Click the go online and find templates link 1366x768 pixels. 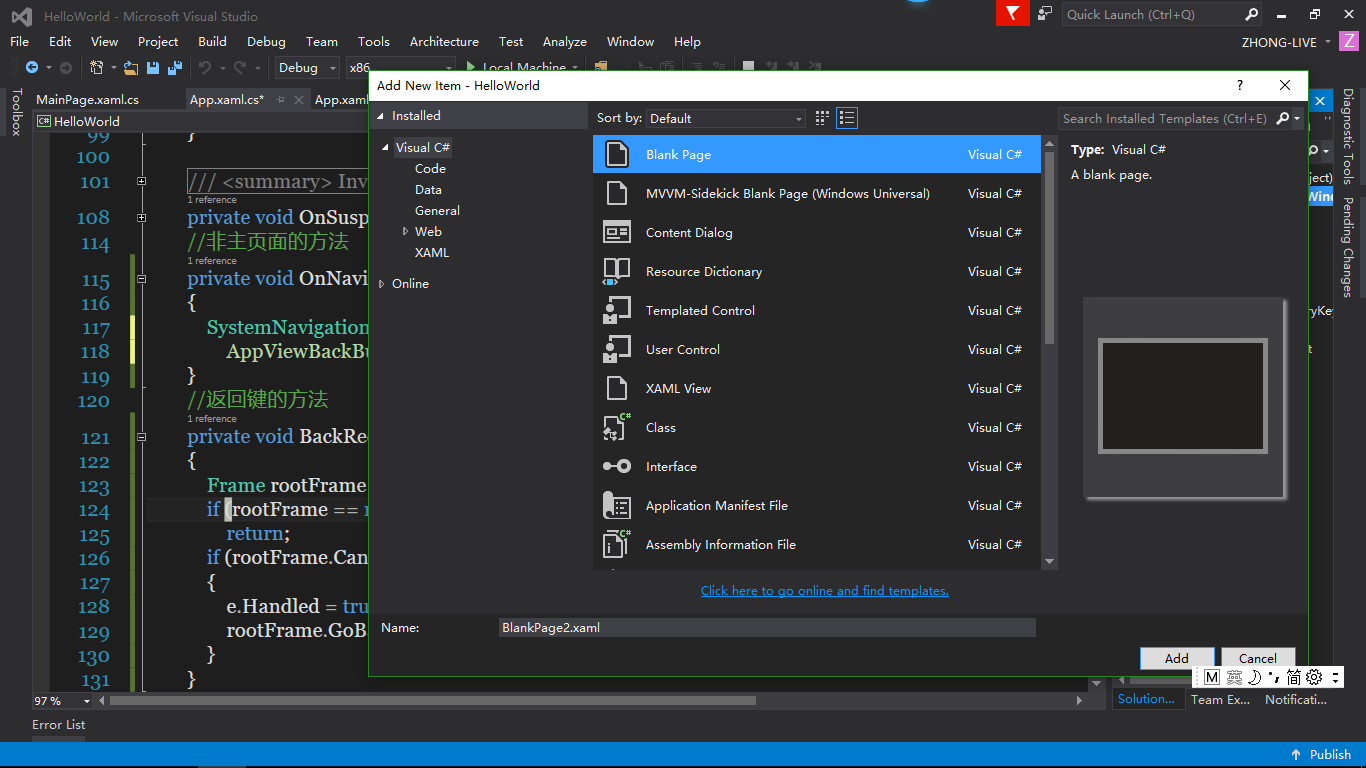coord(825,590)
